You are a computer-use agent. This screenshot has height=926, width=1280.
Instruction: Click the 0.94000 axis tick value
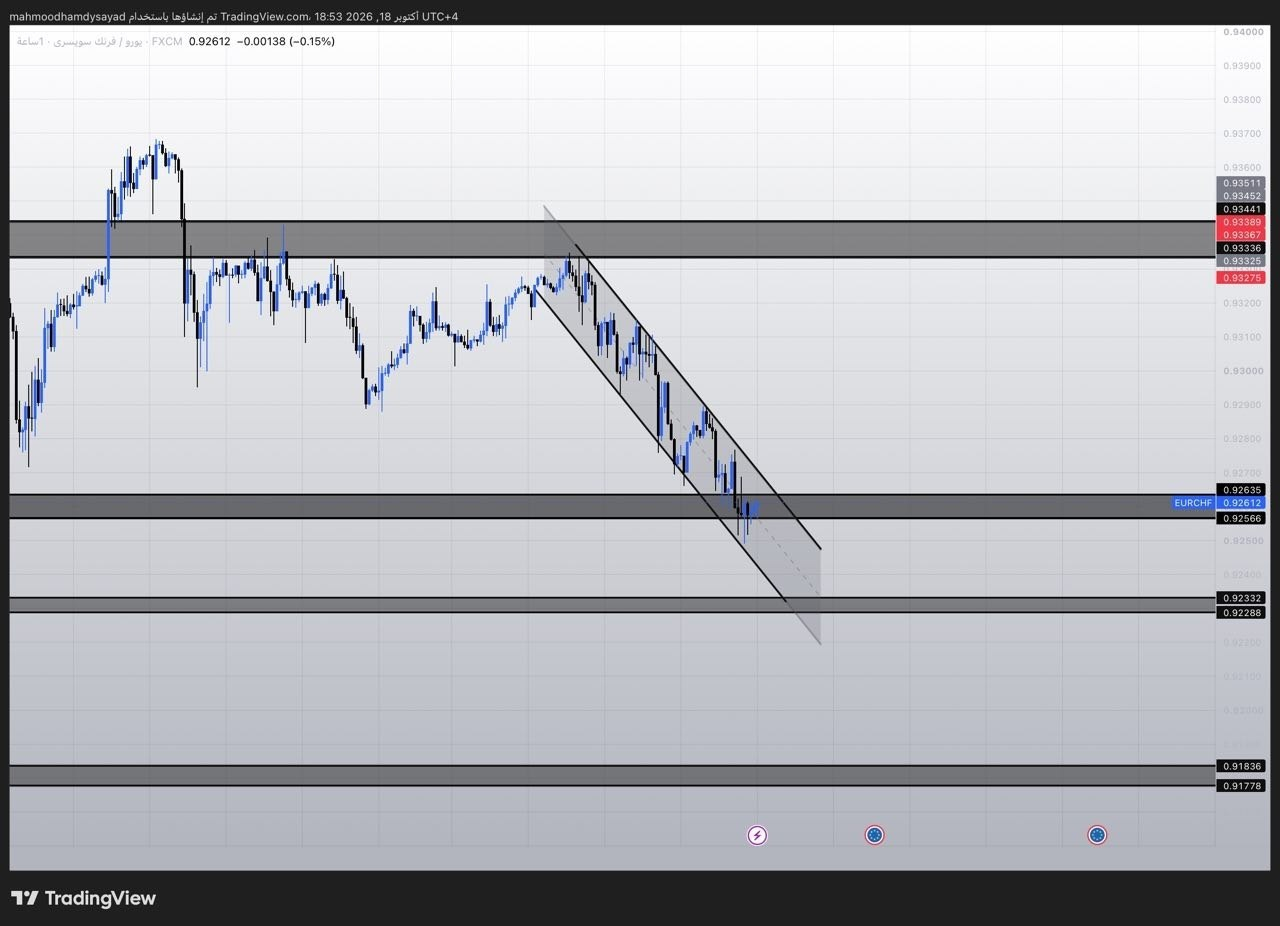[1241, 32]
